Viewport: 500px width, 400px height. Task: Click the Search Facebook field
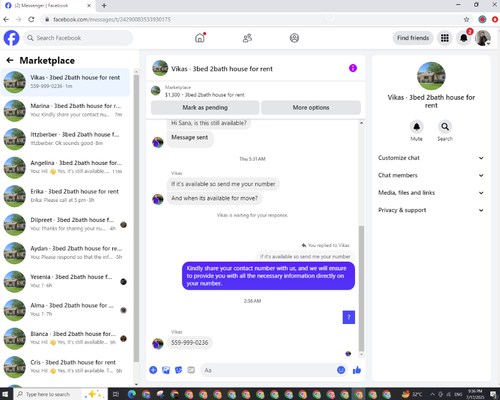click(x=78, y=38)
